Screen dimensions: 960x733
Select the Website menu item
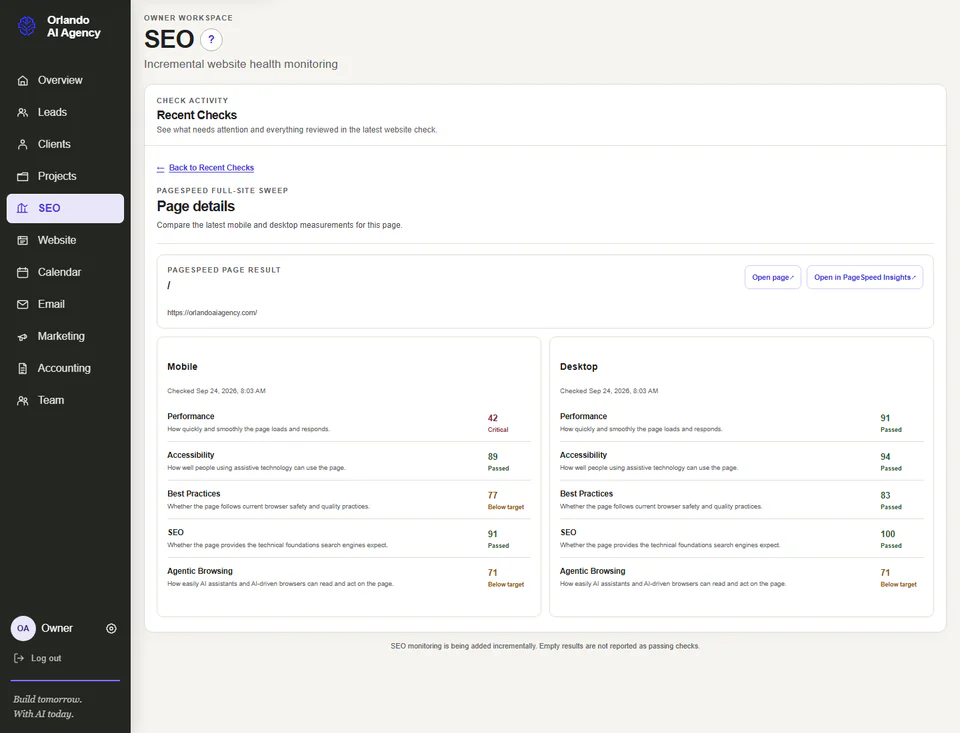click(57, 240)
